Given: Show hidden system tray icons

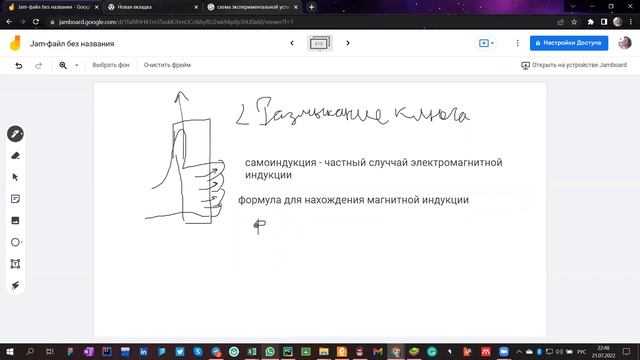Looking at the screenshot, I should (x=519, y=351).
